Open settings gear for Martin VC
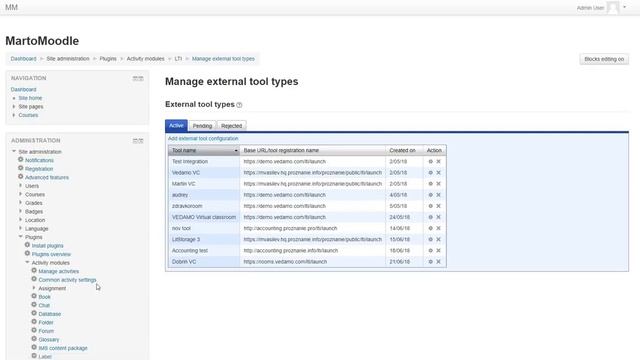The width and height of the screenshot is (640, 360). click(430, 184)
